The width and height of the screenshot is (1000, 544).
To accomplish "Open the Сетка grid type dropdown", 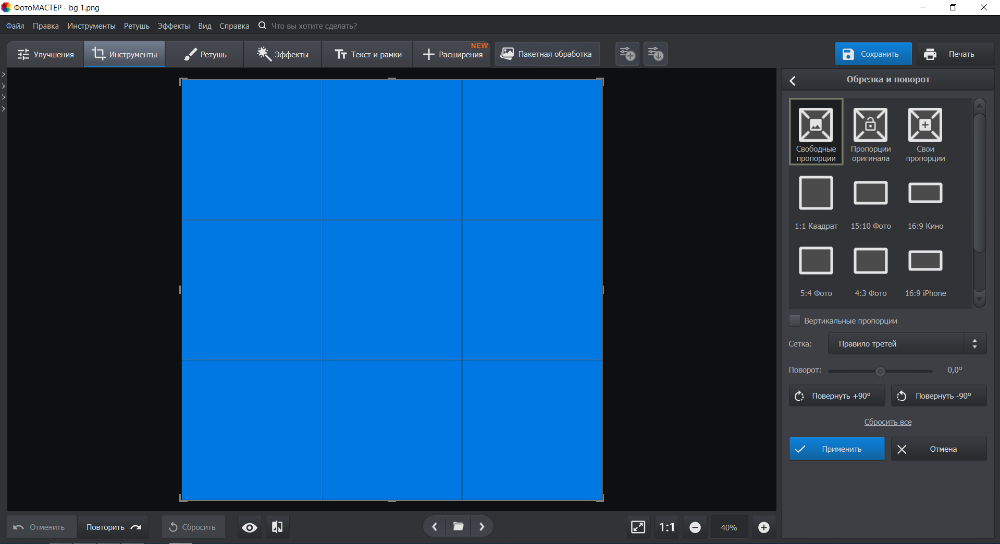I will [x=907, y=344].
